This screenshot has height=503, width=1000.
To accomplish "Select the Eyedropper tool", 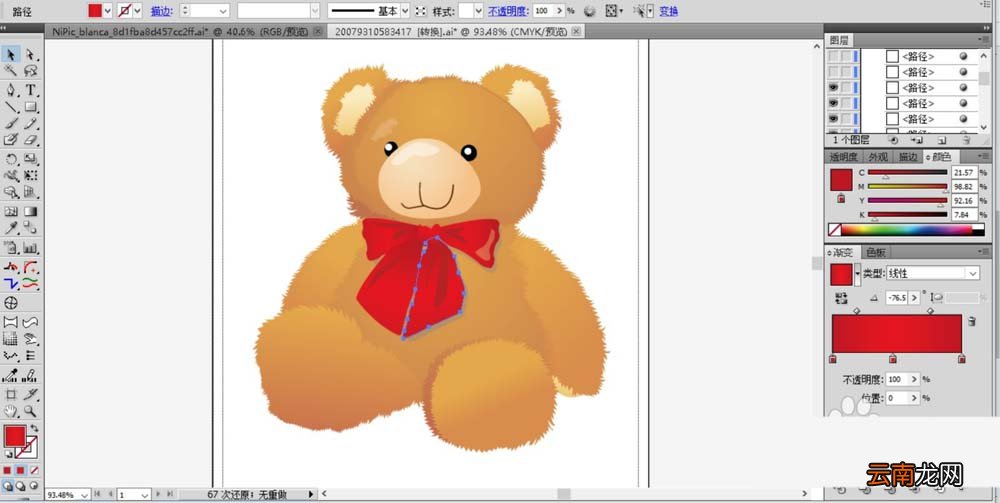I will pyautogui.click(x=11, y=228).
